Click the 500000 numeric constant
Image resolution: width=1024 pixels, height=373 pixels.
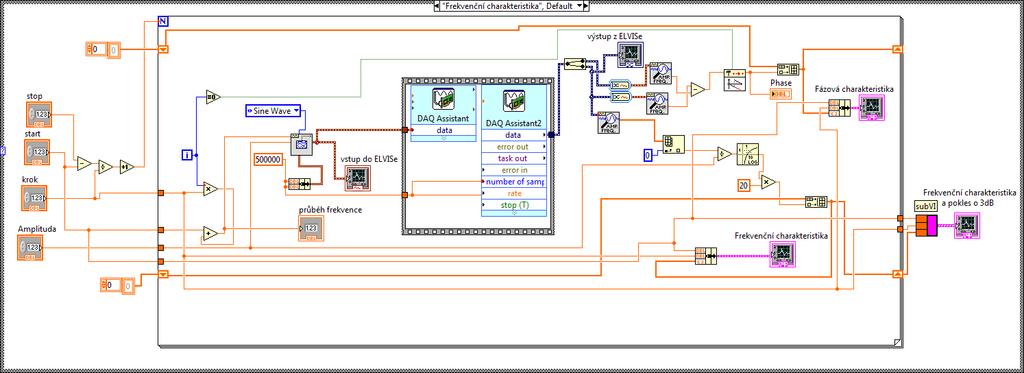268,159
